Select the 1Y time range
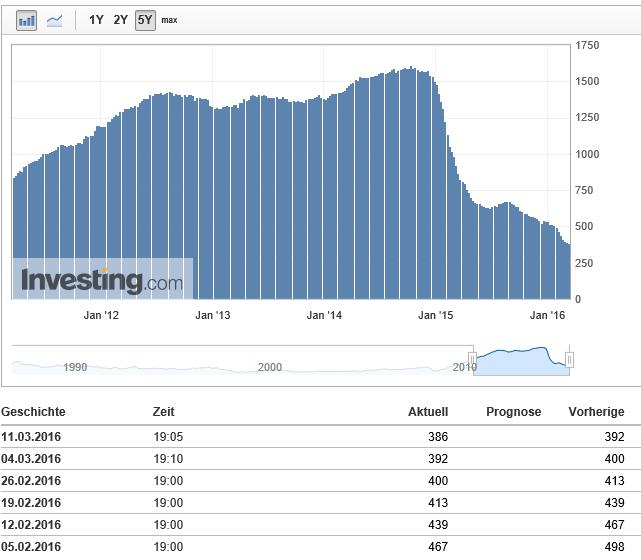Image resolution: width=641 pixels, height=560 pixels. point(96,20)
